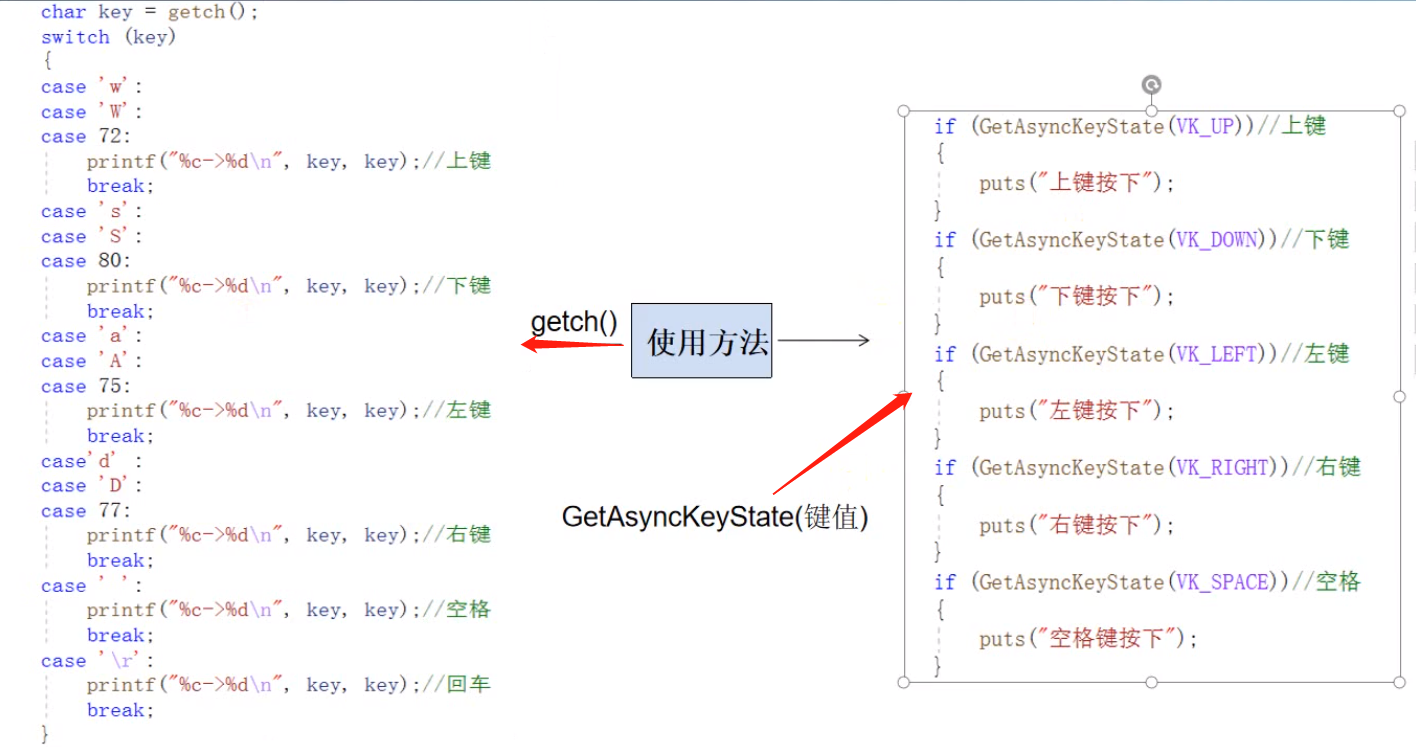This screenshot has width=1416, height=747.
Task: Select the blue 使用方法 text box
Action: pos(701,341)
